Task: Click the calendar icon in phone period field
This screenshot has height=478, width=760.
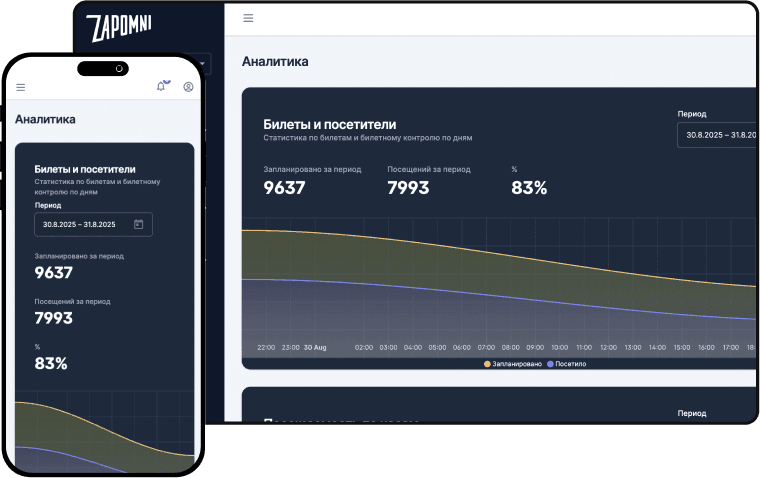Action: 138,225
